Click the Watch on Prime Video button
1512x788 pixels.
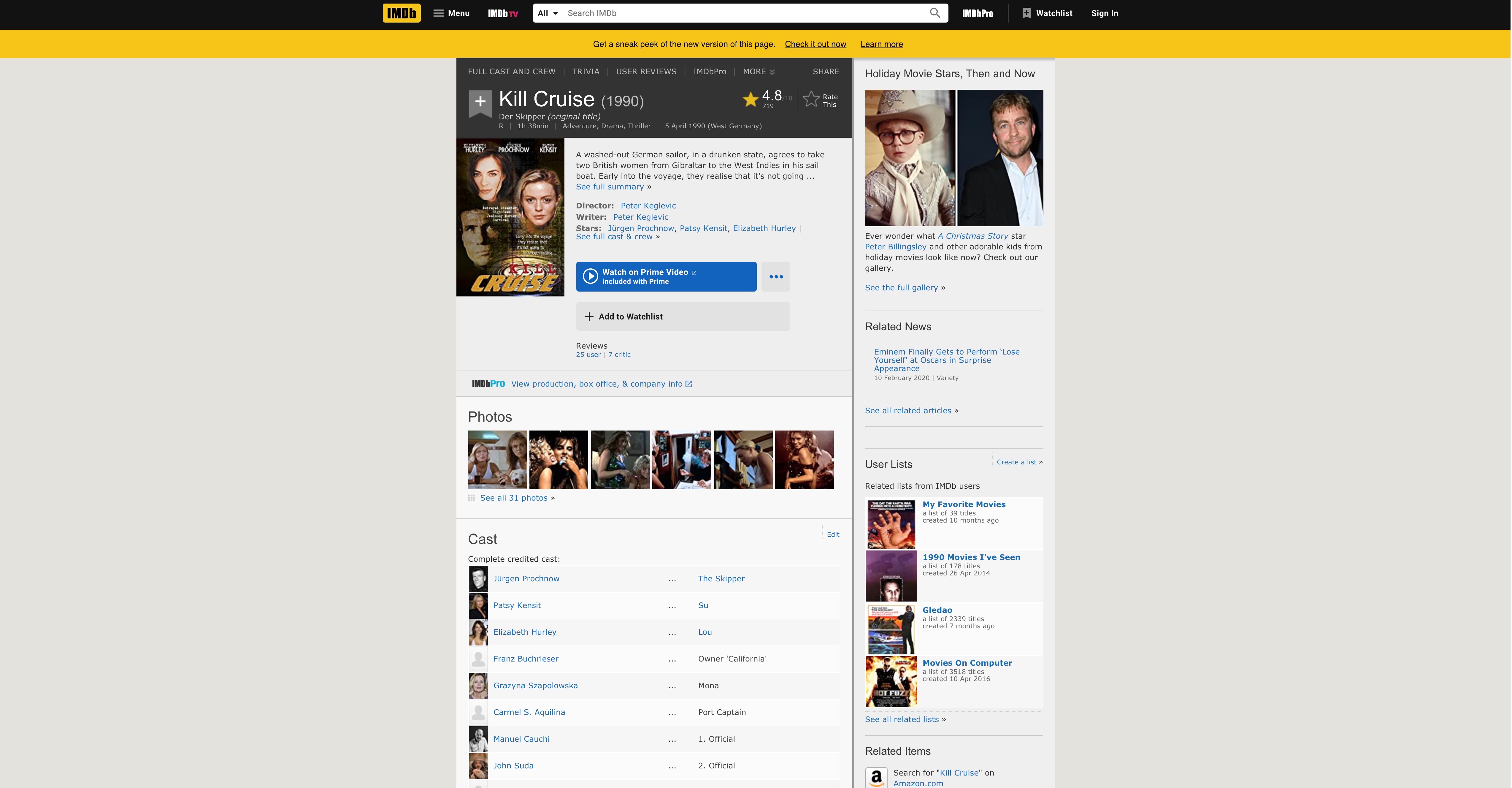(x=666, y=276)
